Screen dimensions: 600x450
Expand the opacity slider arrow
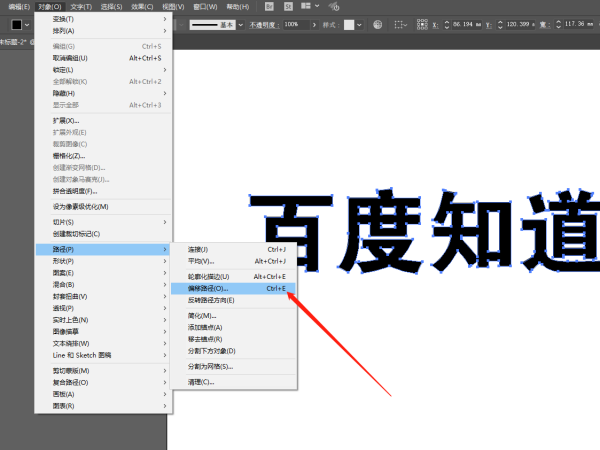pyautogui.click(x=314, y=25)
